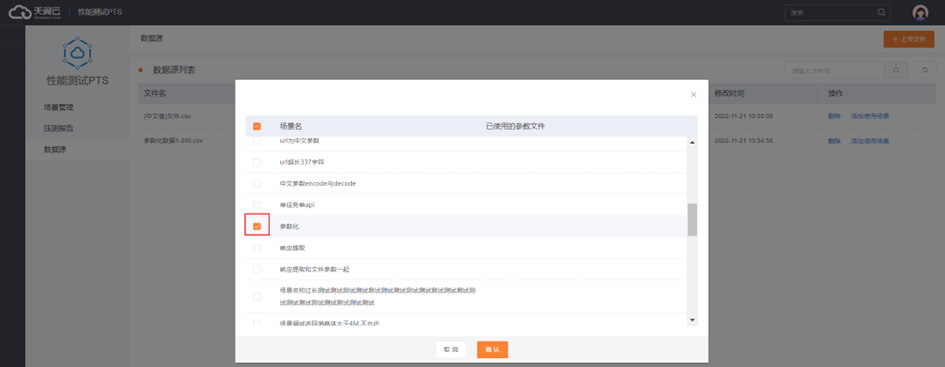Click 添加使用场景 for the 13:55:08 row
The image size is (945, 367).
(x=870, y=116)
